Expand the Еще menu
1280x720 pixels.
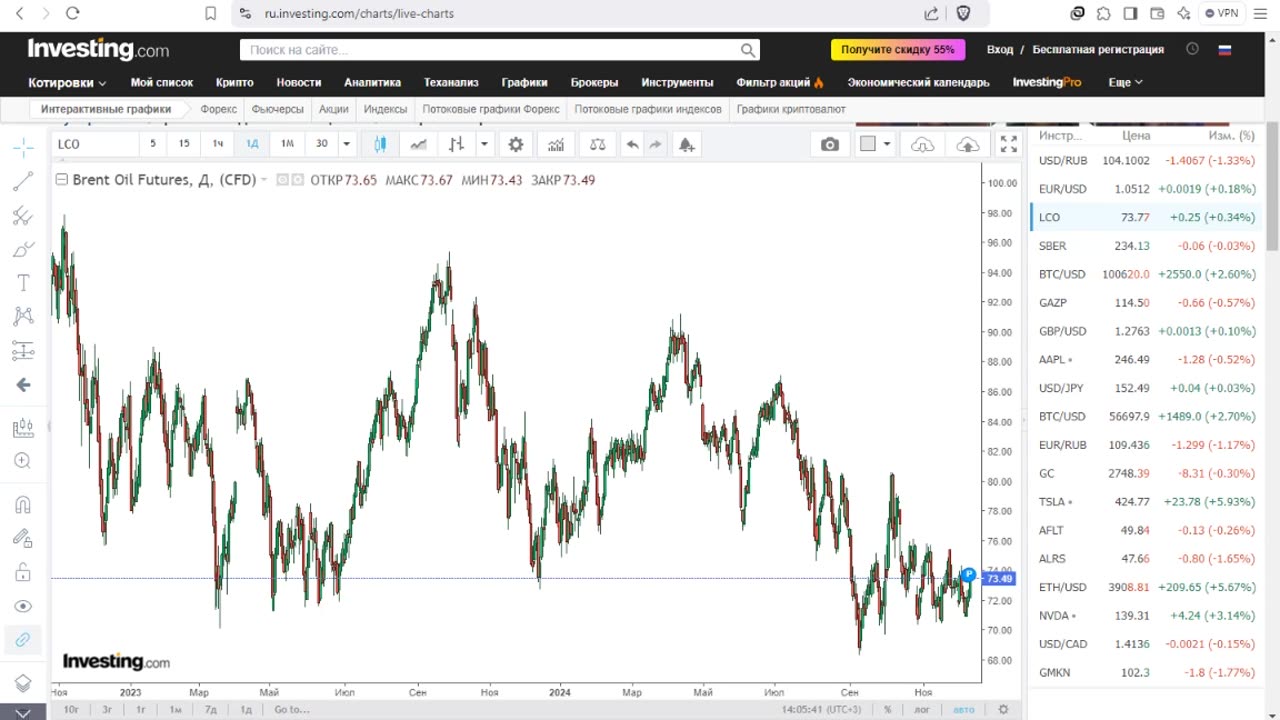(1125, 82)
